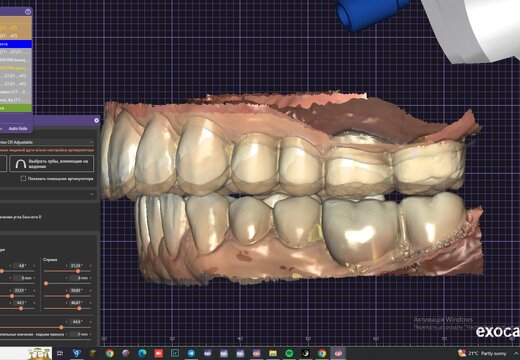Click the Справа 46,67° value field
Screen dimensions: 520x360
tap(76, 303)
